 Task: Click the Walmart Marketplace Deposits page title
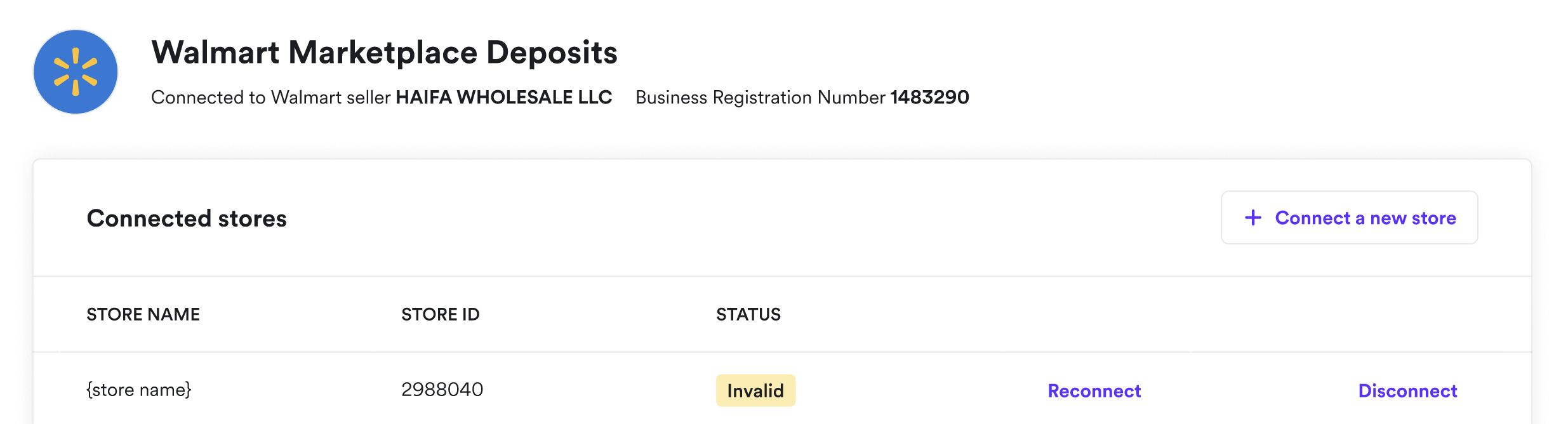tap(384, 52)
